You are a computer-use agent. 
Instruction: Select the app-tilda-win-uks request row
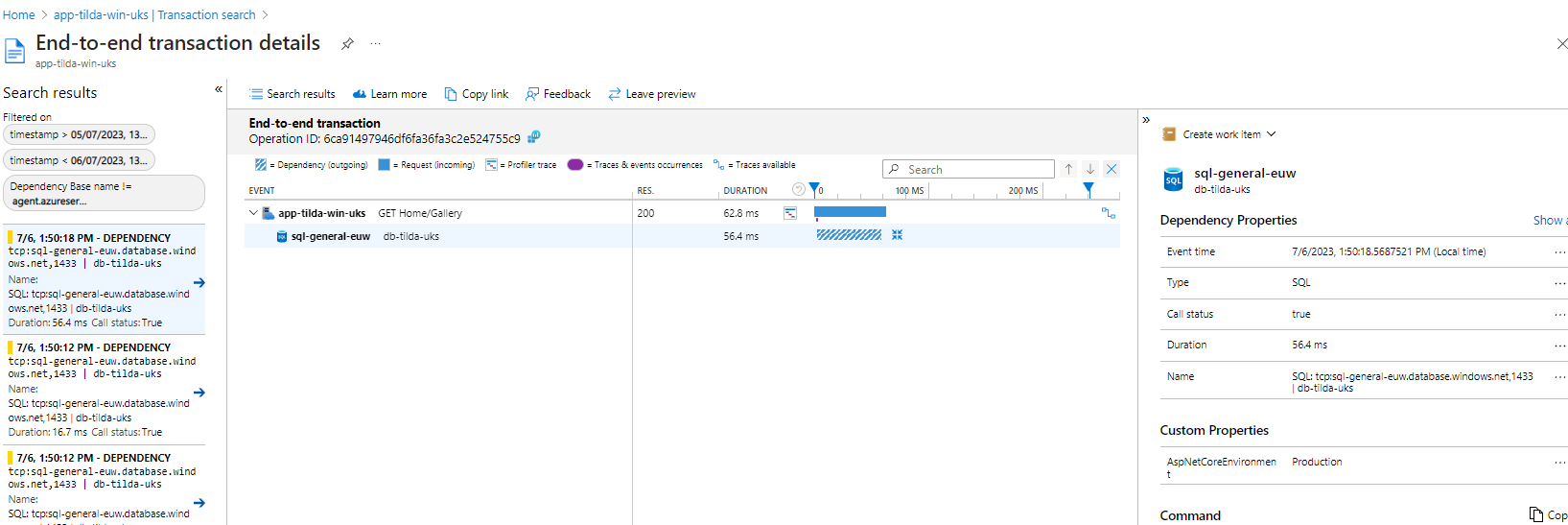click(x=682, y=213)
